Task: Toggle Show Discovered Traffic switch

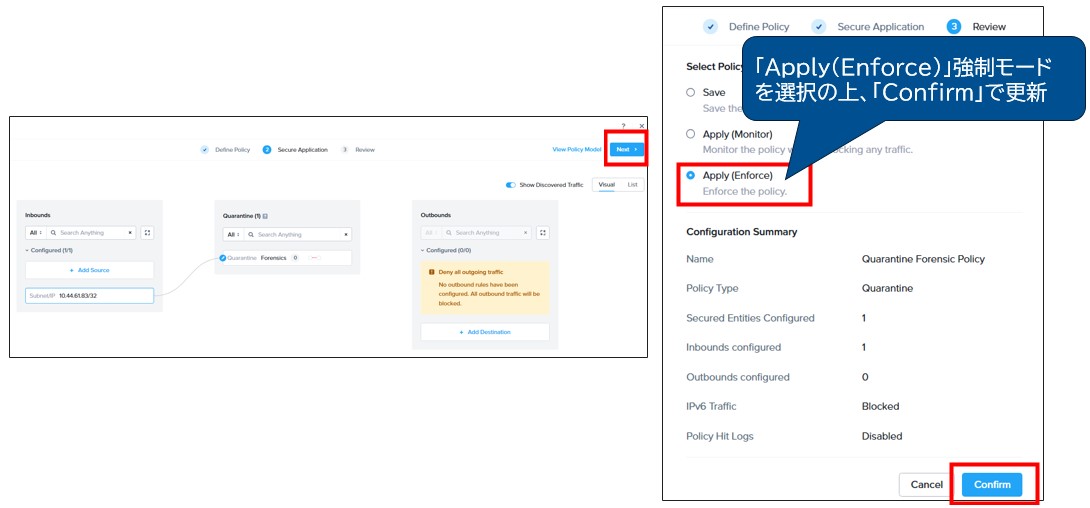Action: pos(511,185)
